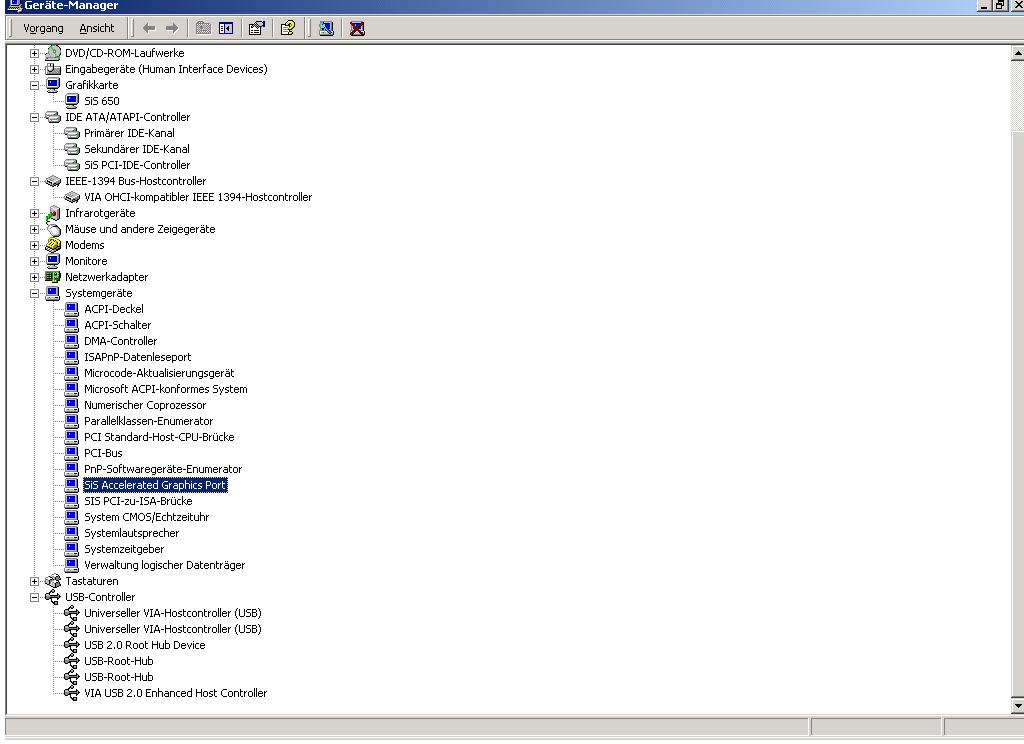Select PCI-Bus entry
The image size is (1024, 744).
pyautogui.click(x=103, y=453)
